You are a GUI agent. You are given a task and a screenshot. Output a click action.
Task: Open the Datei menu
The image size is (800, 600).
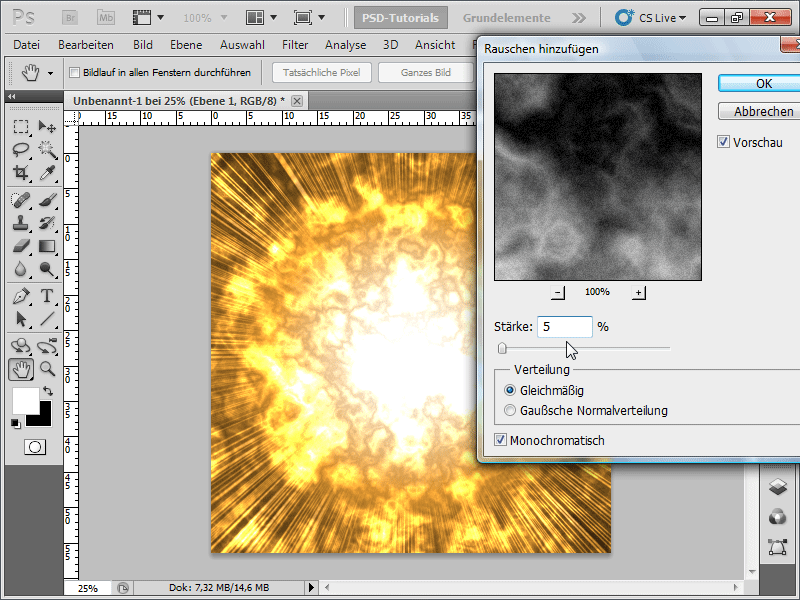(x=27, y=45)
